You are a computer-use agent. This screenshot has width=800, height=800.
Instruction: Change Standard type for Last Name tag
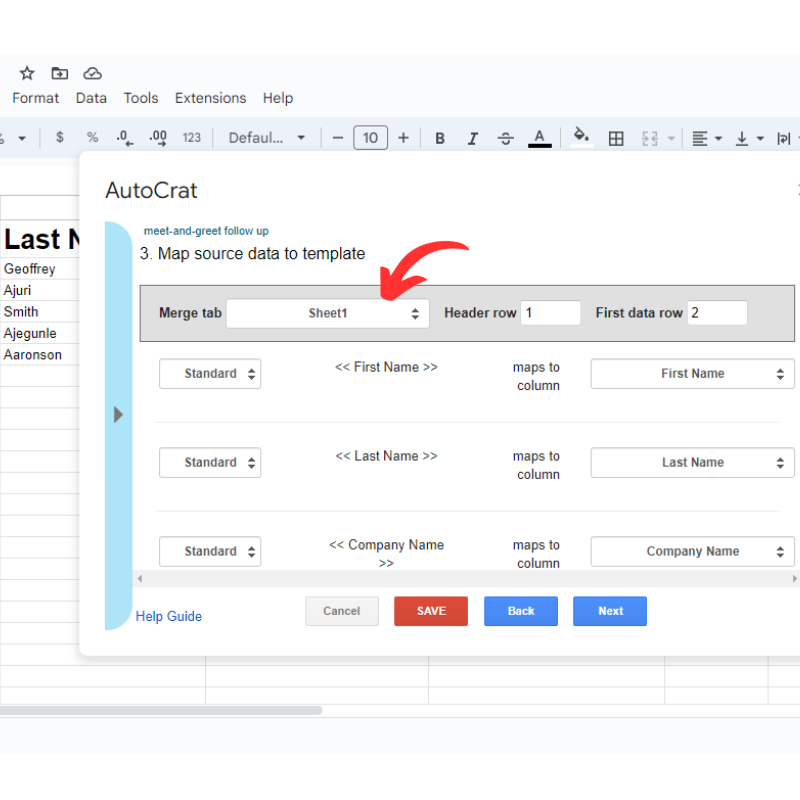point(210,462)
